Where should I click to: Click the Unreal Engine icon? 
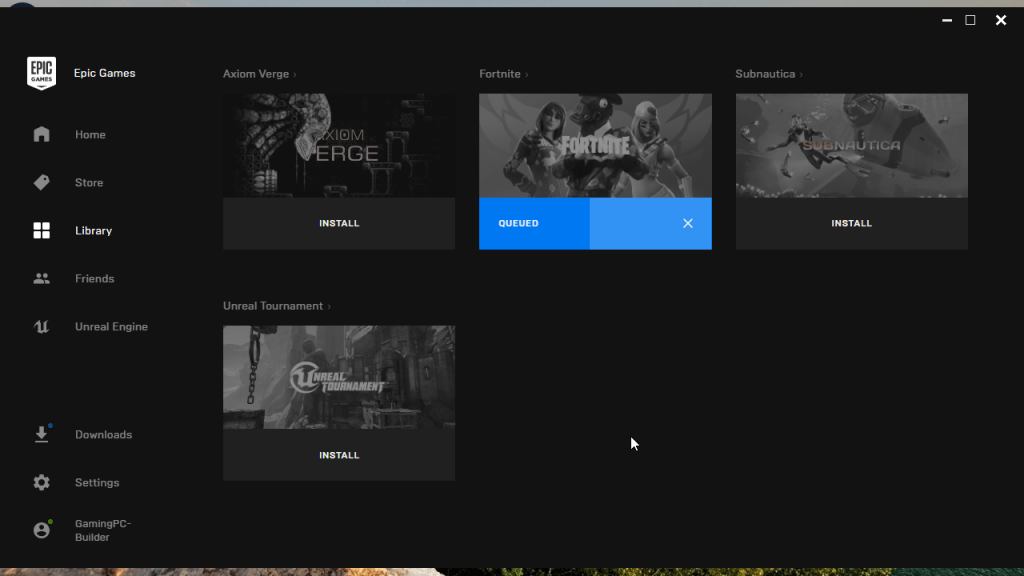tap(41, 326)
